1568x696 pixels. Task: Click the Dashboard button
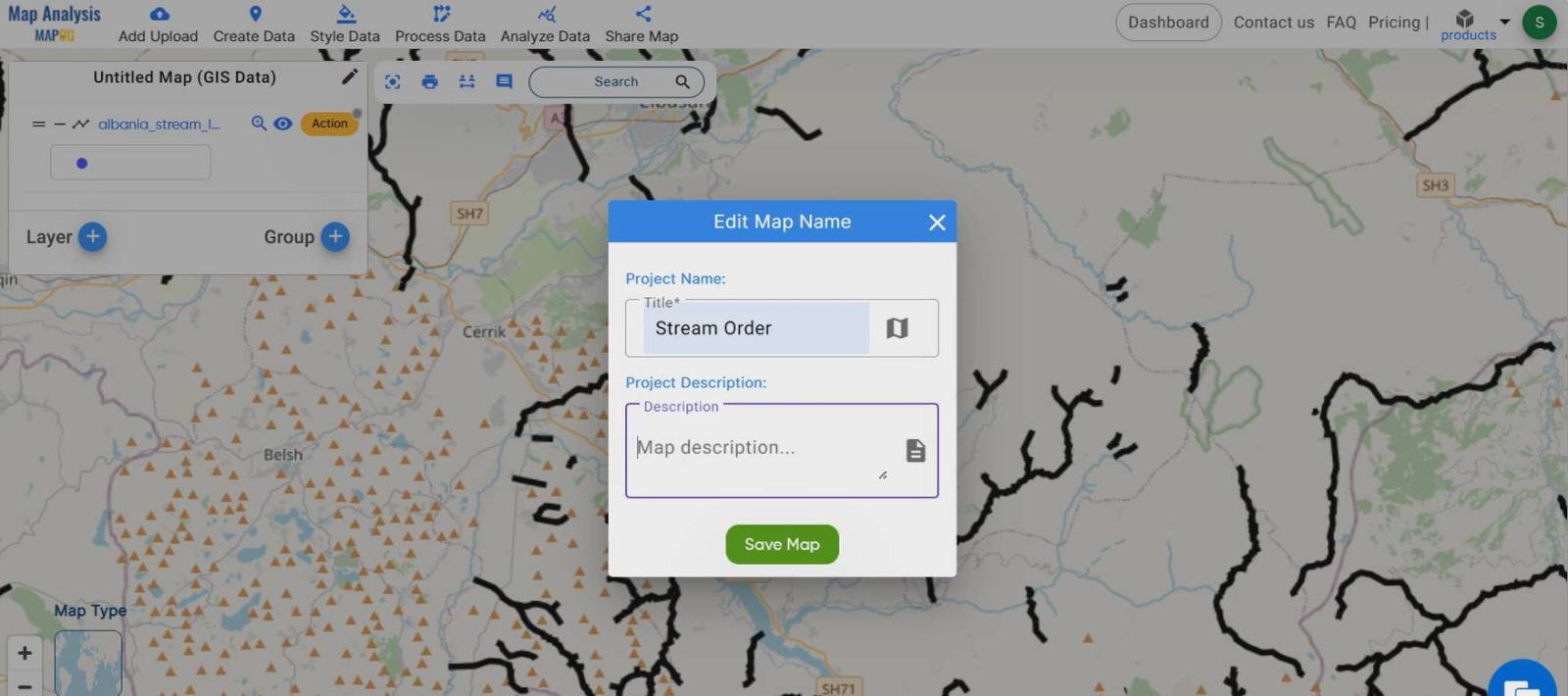pyautogui.click(x=1168, y=22)
